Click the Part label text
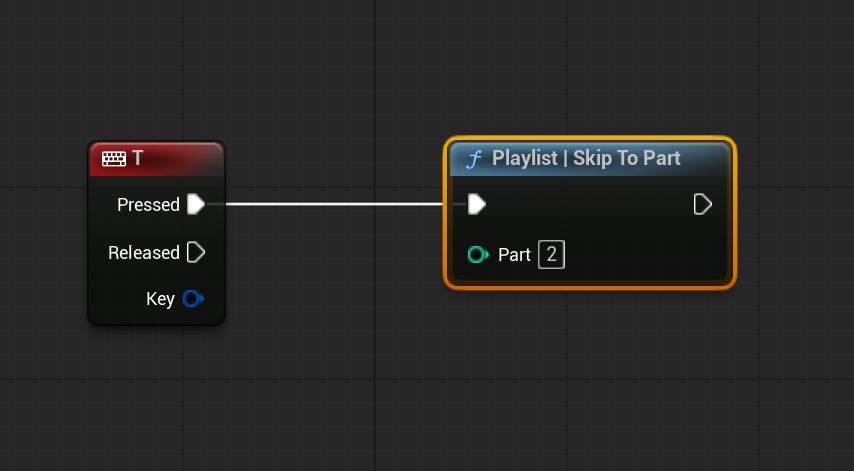The width and height of the screenshot is (854, 471). click(514, 255)
